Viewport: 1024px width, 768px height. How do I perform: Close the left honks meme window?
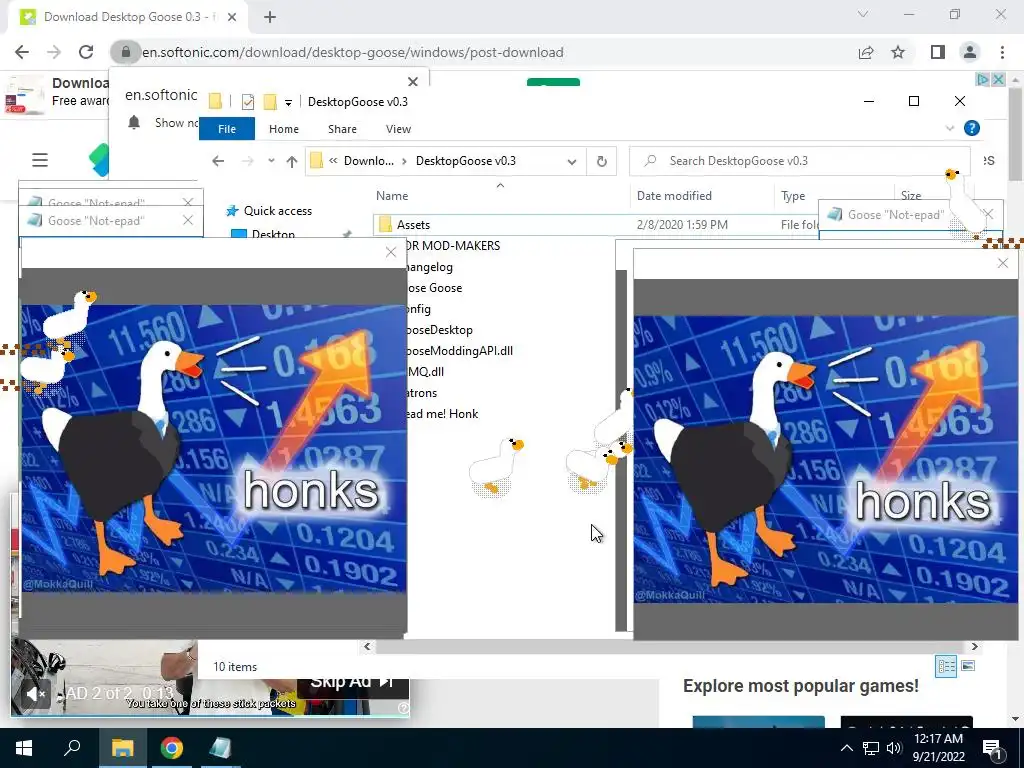(x=391, y=252)
